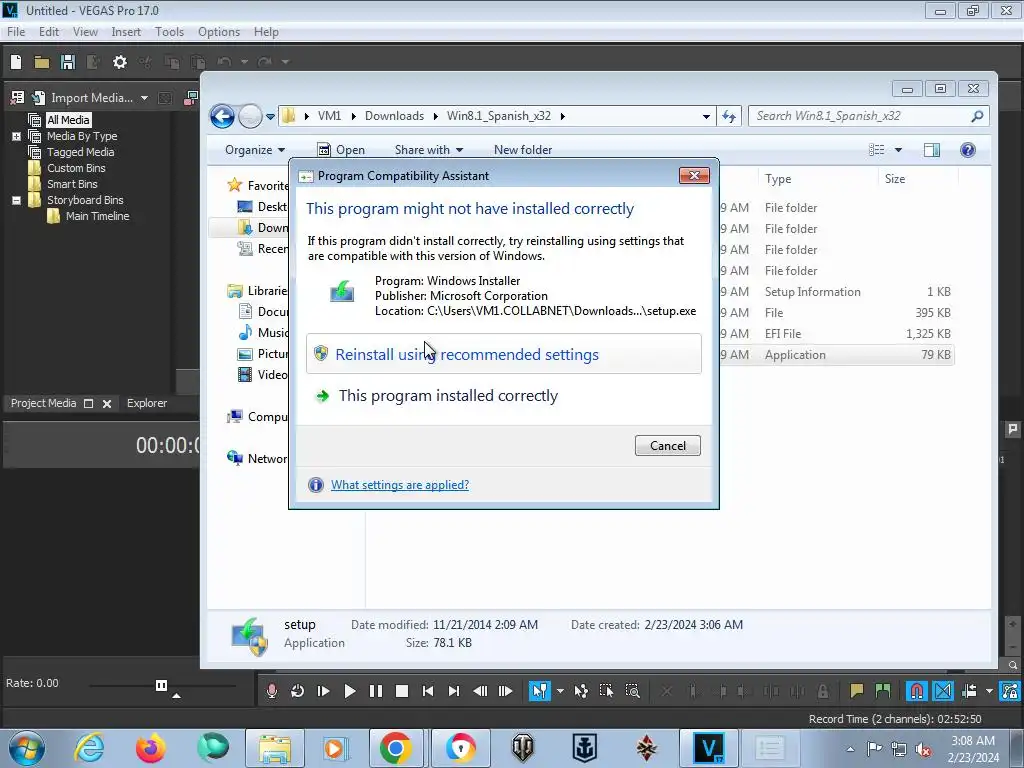1024x768 pixels.
Task: Go to start of project
Action: click(x=428, y=691)
